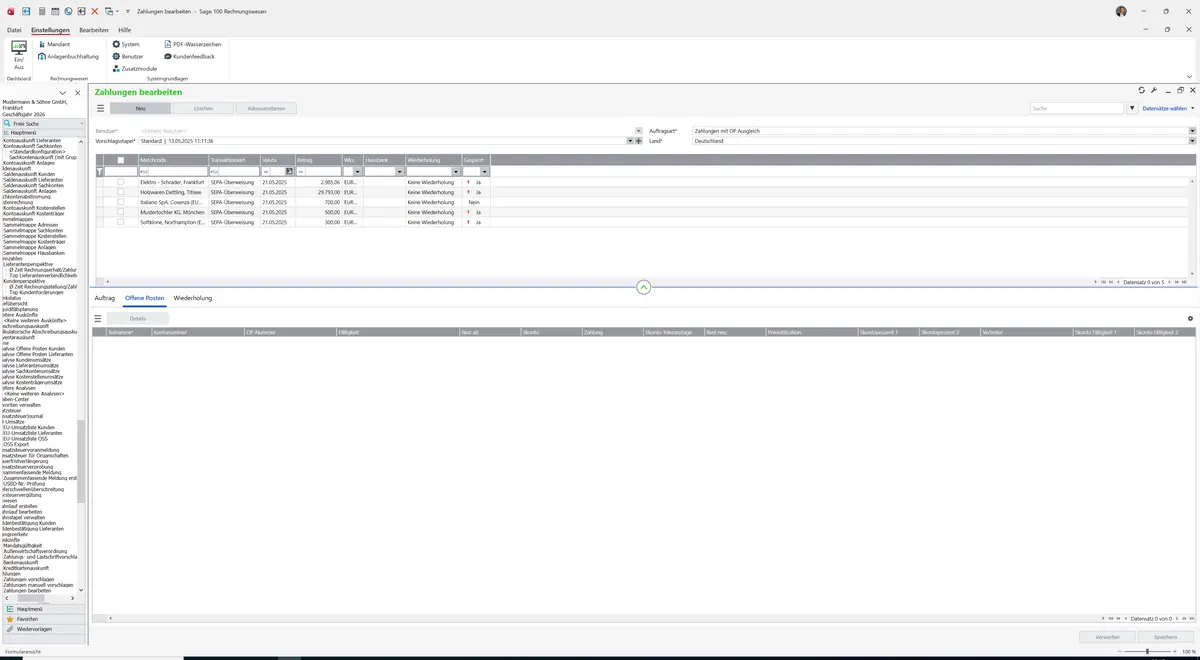The width and height of the screenshot is (1200, 660).
Task: Open the grid settings gear in Offene Posten
Action: pyautogui.click(x=1190, y=318)
